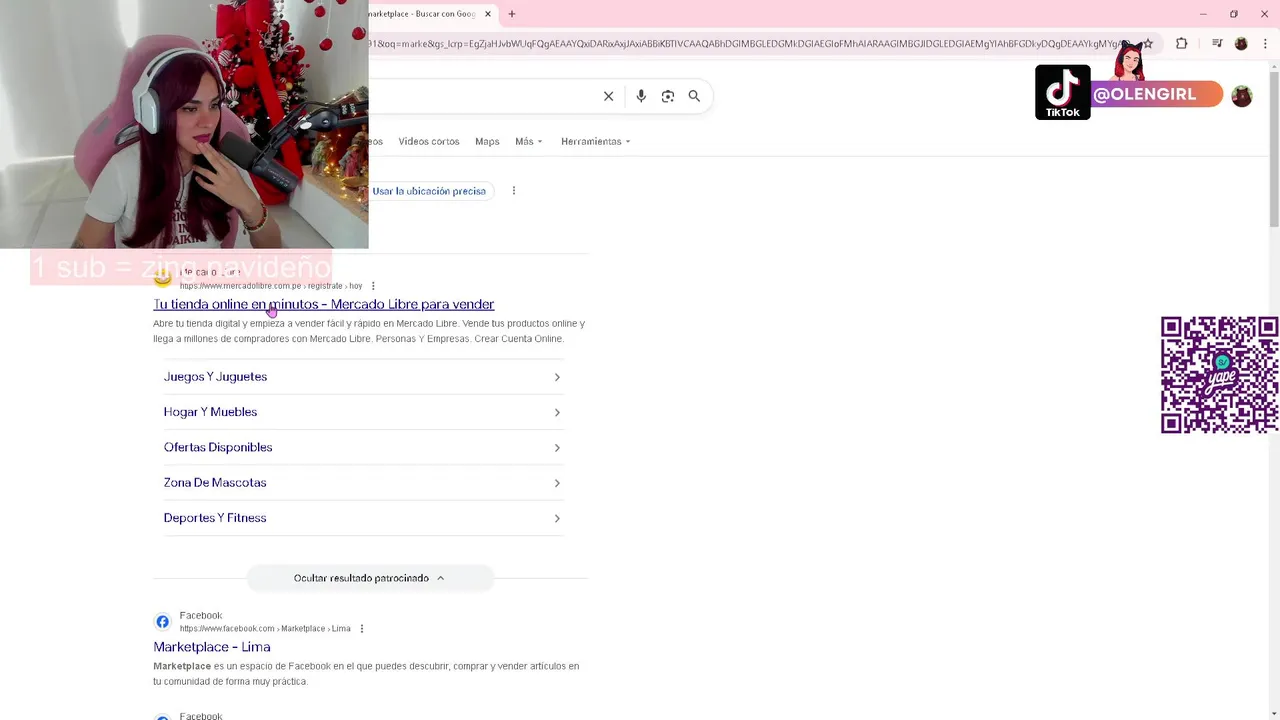The height and width of the screenshot is (720, 1280).
Task: Bookmark this page with the star icon
Action: point(1148,44)
